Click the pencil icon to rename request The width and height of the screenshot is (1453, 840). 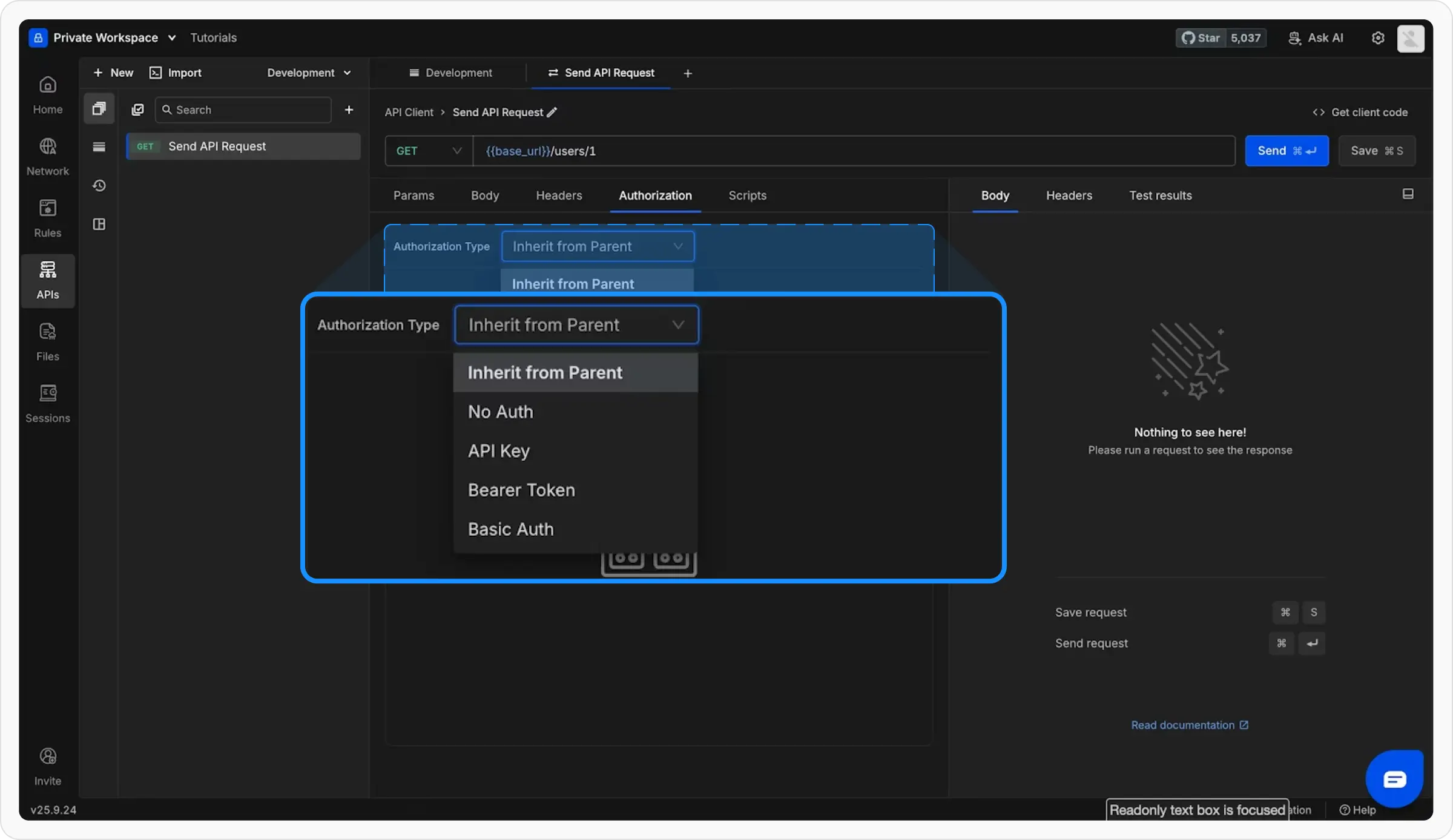pos(552,113)
